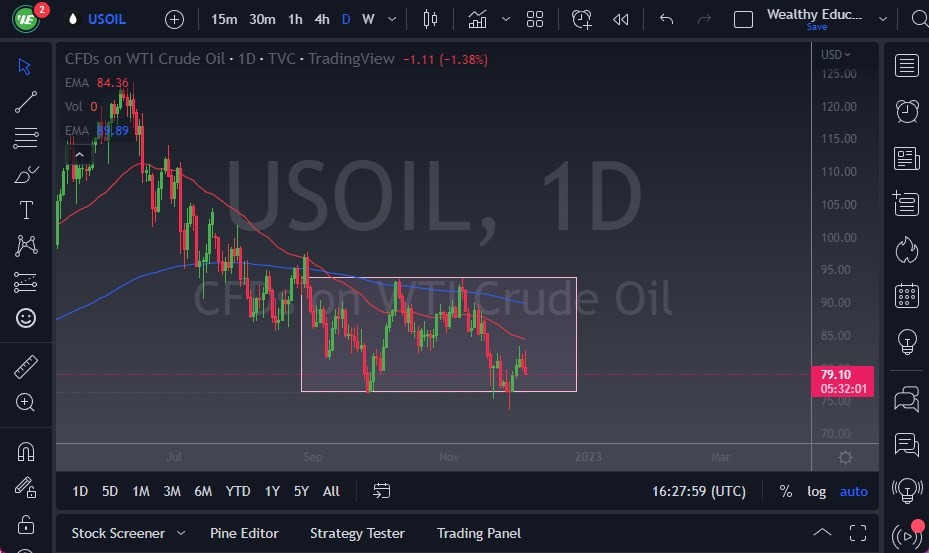This screenshot has height=553, width=929.
Task: Open the chart patterns tool
Action: pos(25,245)
